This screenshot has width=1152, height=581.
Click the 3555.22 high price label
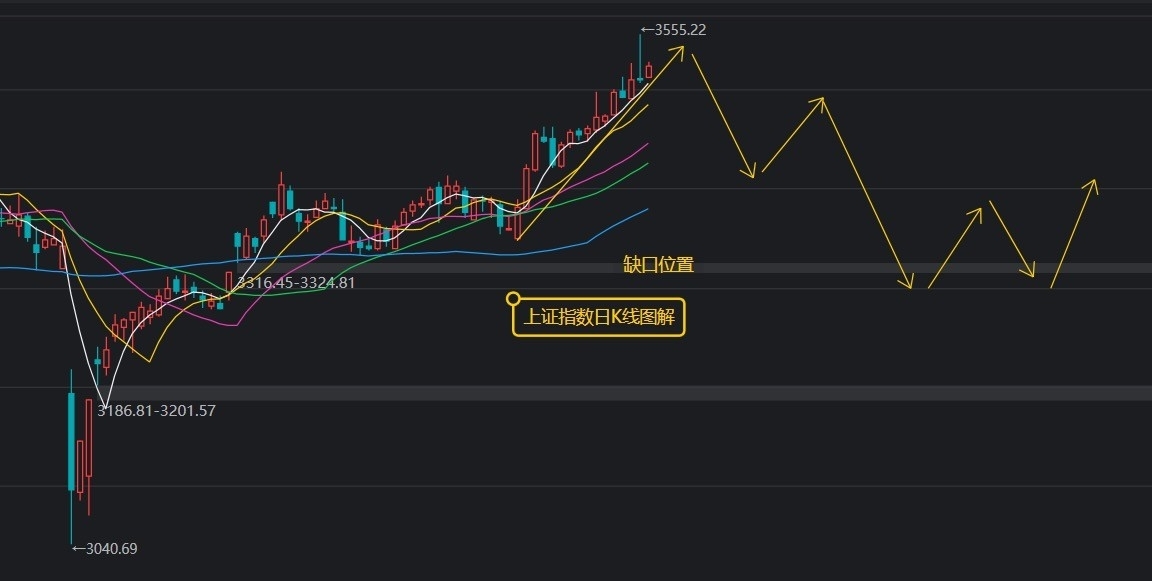(x=674, y=30)
